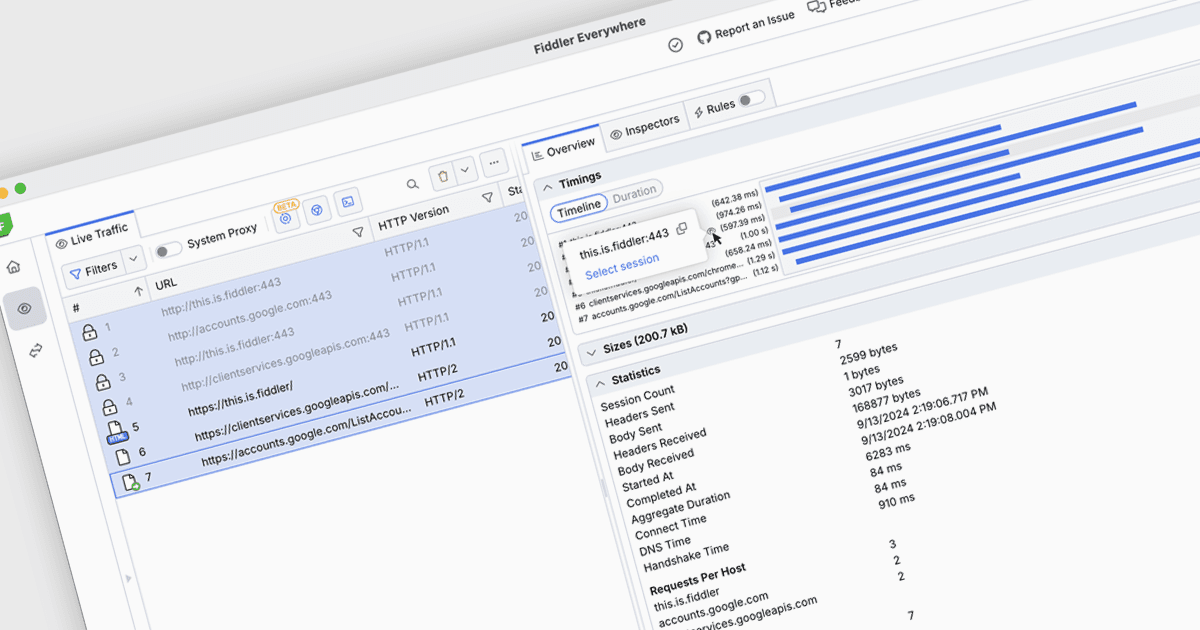Click the Handshake Time statistic label
1200x630 pixels.
pos(687,558)
